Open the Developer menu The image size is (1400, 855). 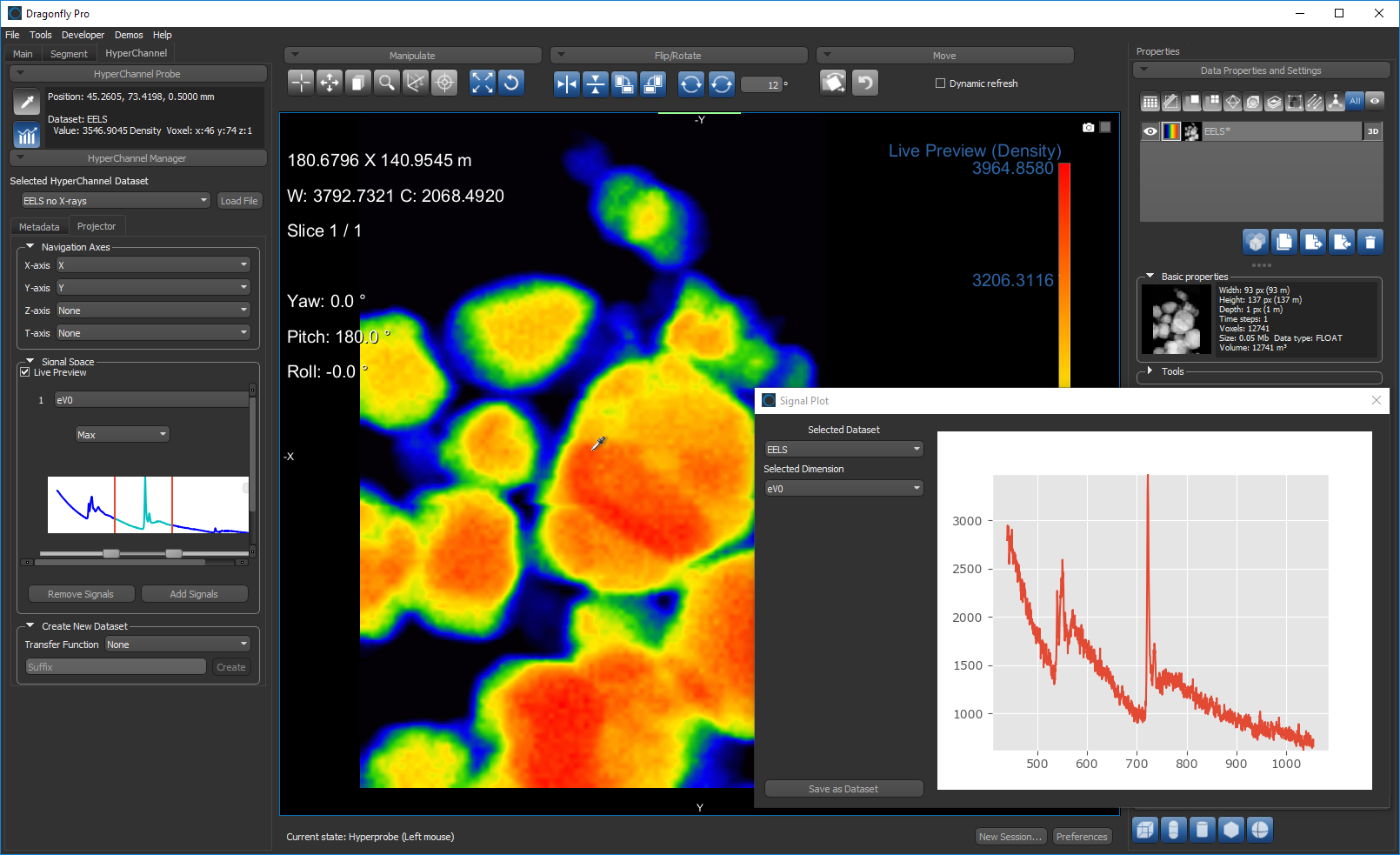click(x=83, y=35)
